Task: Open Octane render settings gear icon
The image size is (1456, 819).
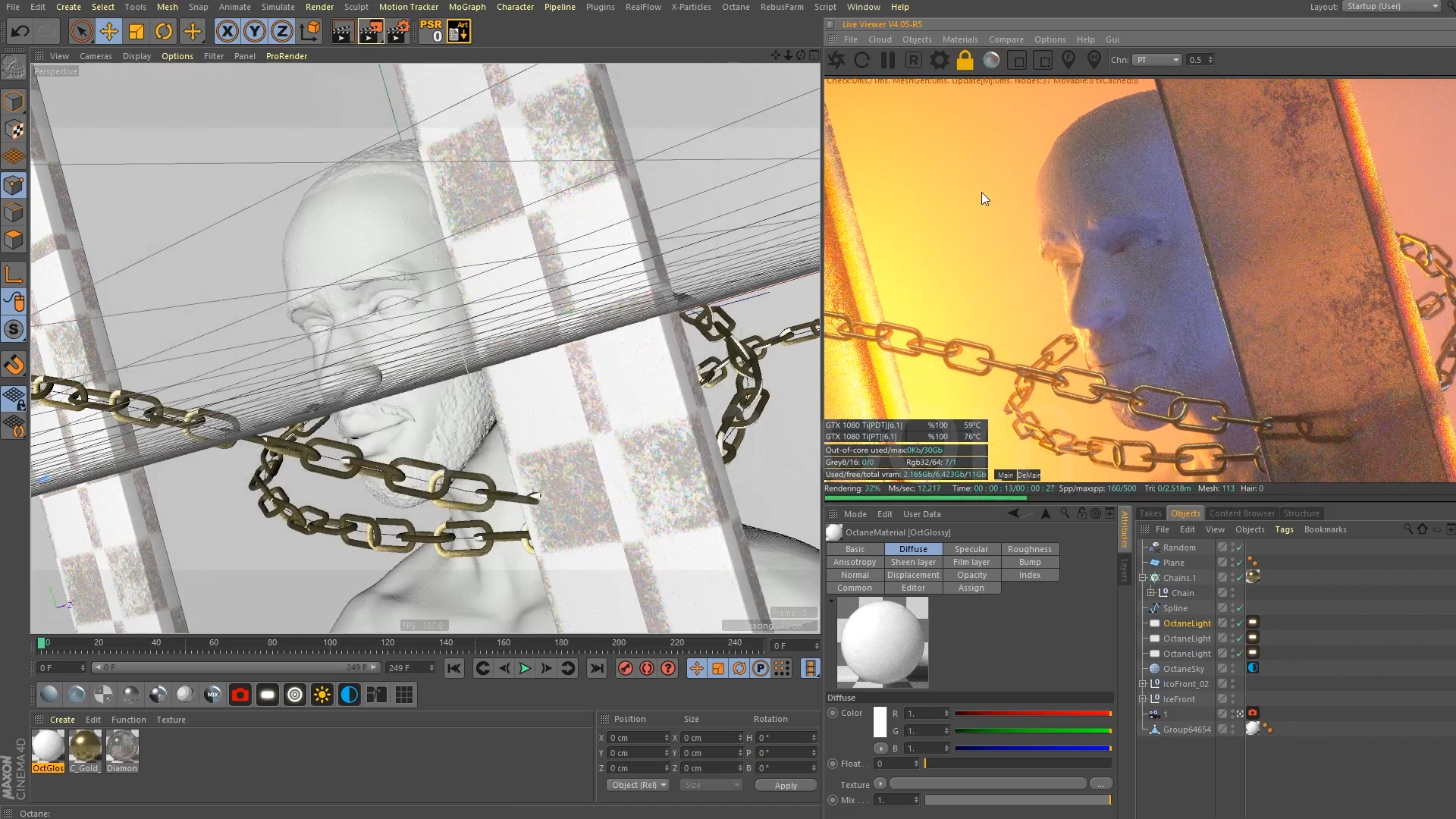Action: pyautogui.click(x=939, y=60)
